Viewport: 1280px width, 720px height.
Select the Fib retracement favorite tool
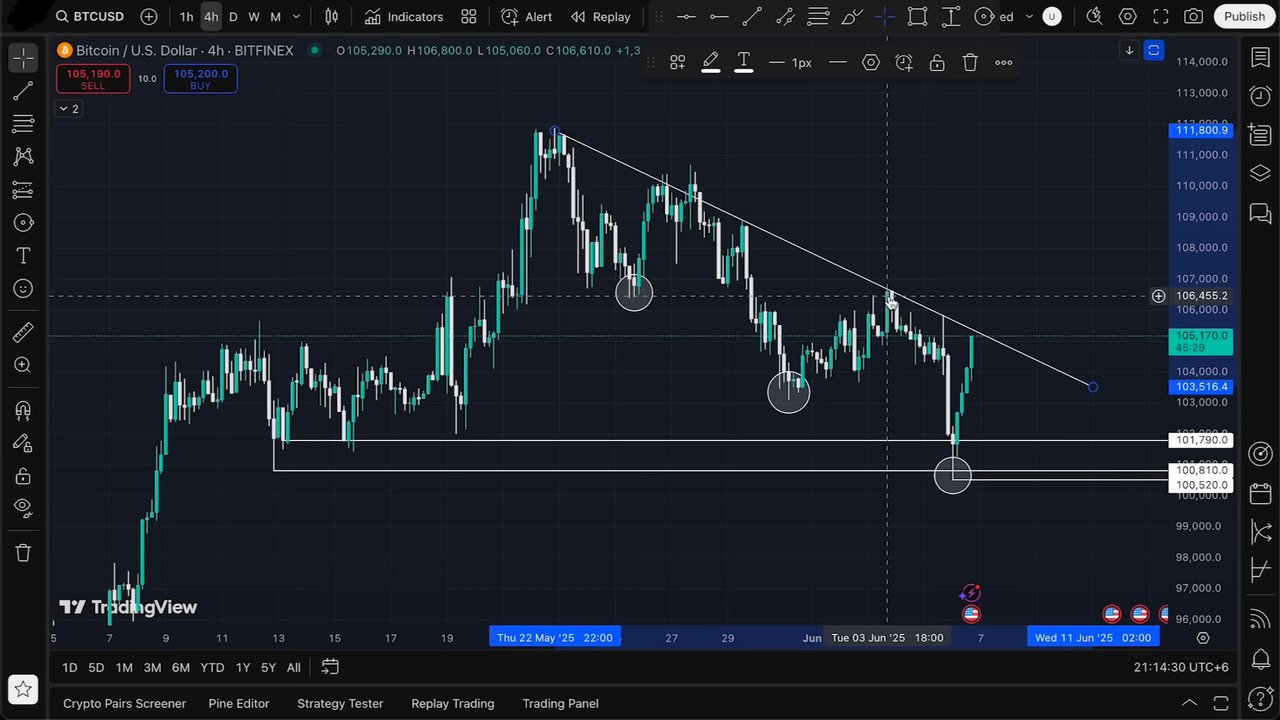coord(818,16)
